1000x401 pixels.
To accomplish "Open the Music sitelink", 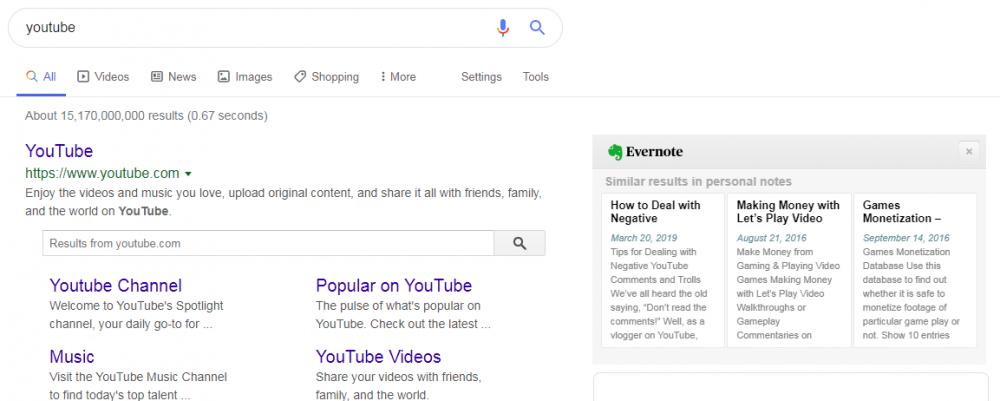I will [x=71, y=356].
